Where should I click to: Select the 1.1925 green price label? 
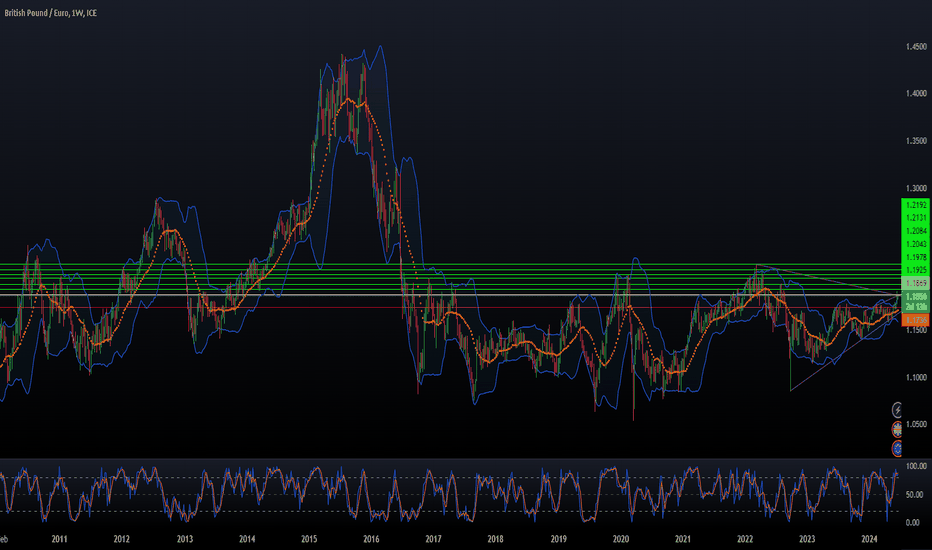(915, 271)
